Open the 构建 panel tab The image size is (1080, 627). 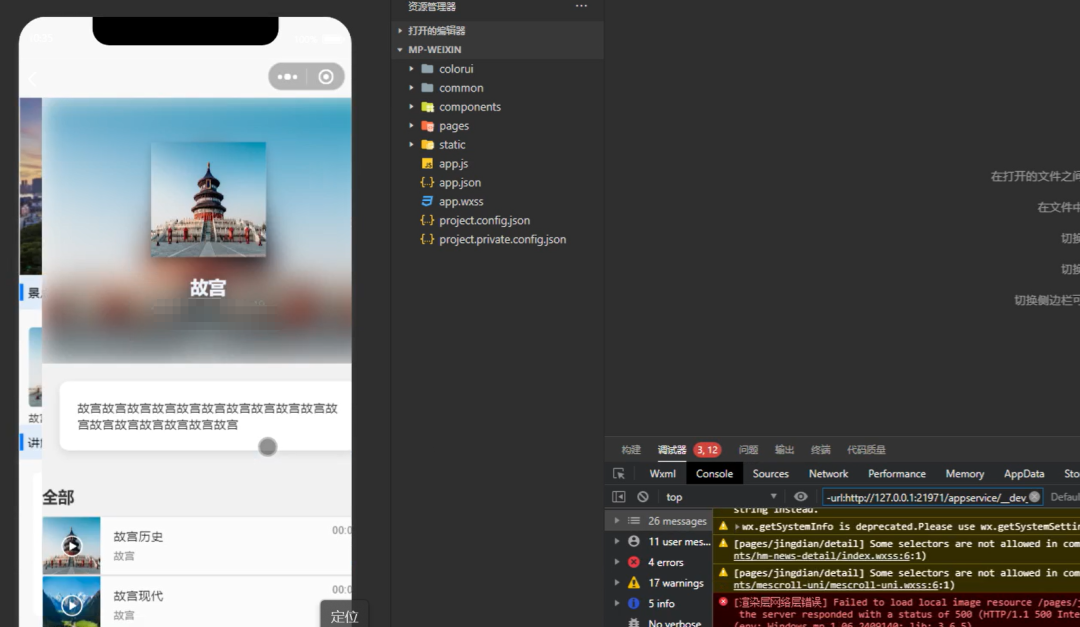pos(631,450)
